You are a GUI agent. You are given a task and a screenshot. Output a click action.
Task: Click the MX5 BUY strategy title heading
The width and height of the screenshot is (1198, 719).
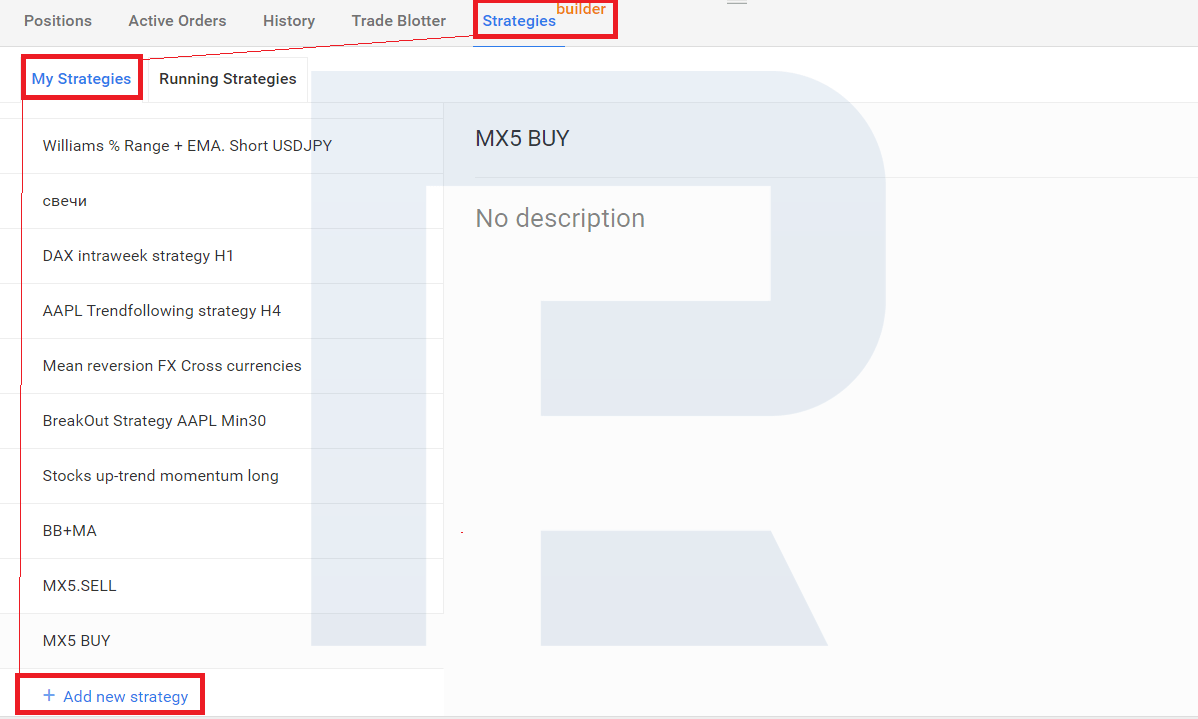523,138
